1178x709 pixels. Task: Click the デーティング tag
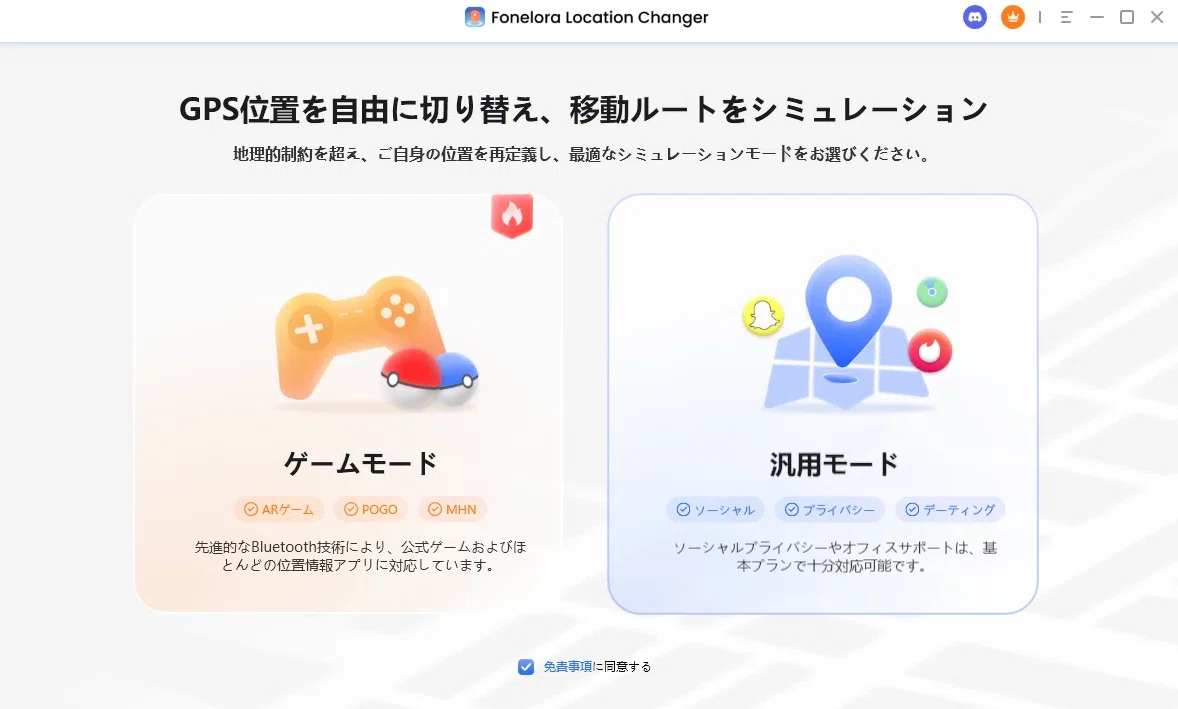950,510
